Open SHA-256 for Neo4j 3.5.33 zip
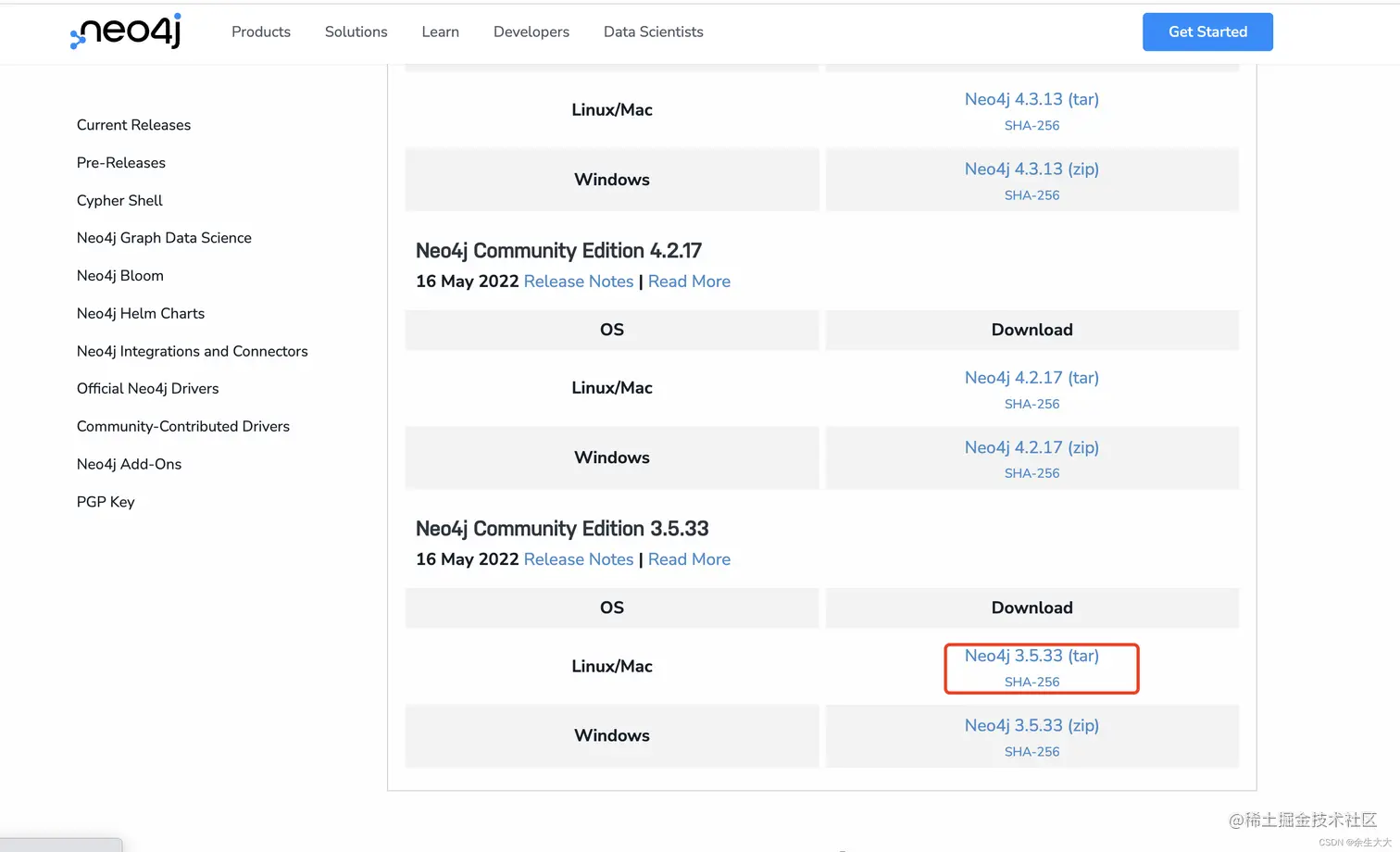1400x852 pixels. tap(1031, 752)
